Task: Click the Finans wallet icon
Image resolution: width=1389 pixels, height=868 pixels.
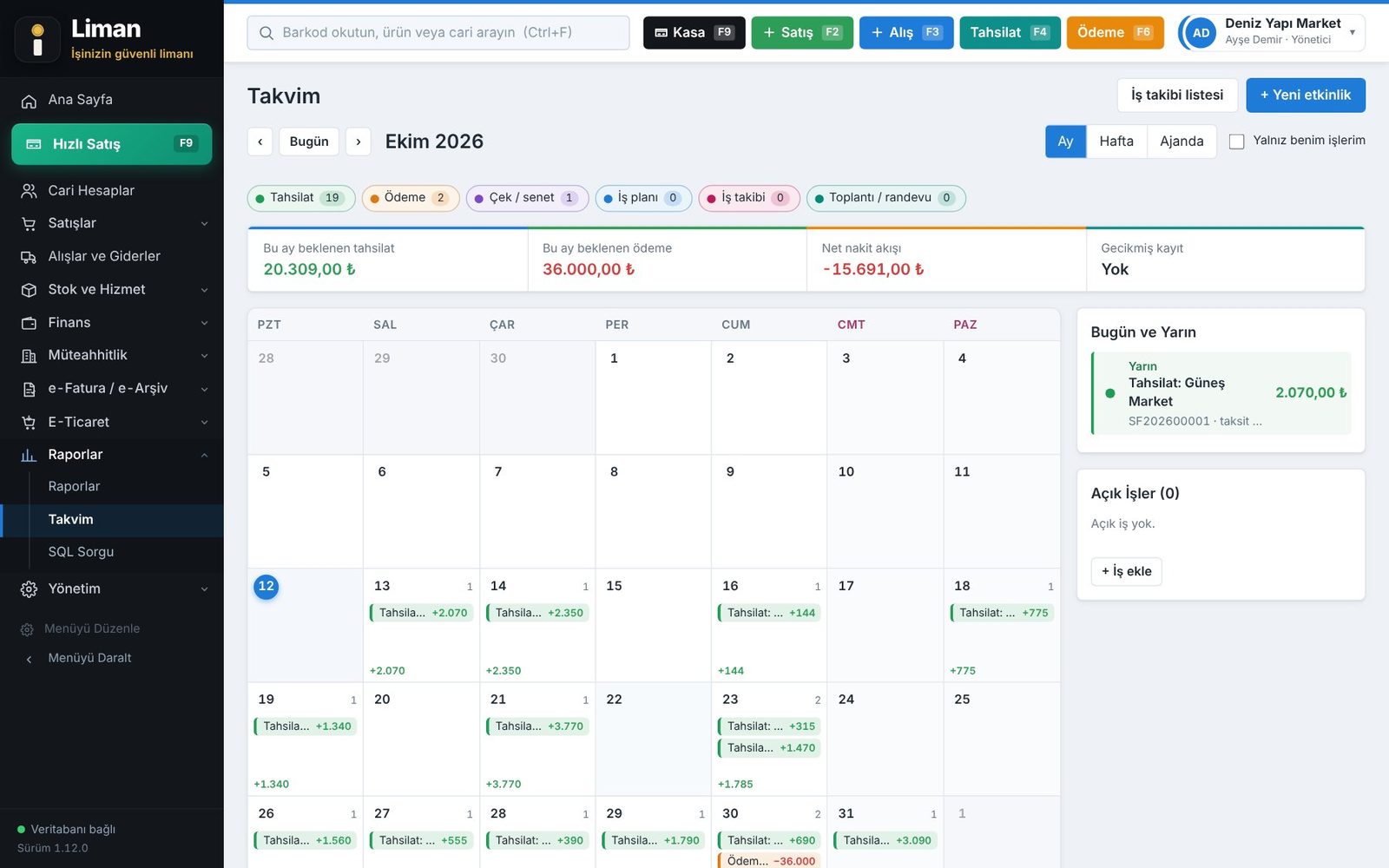Action: pyautogui.click(x=29, y=323)
